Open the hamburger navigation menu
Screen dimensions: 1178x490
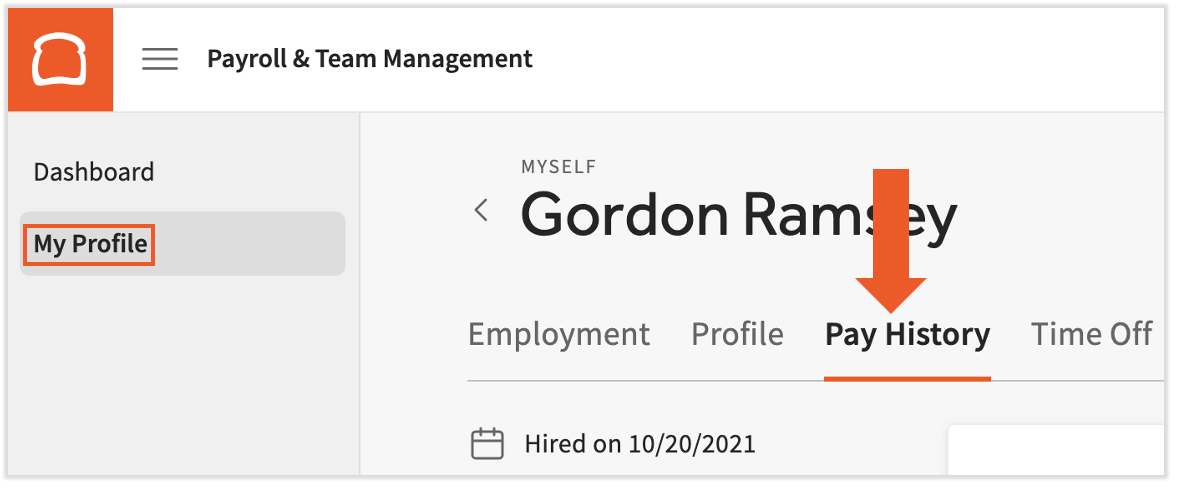pos(160,59)
